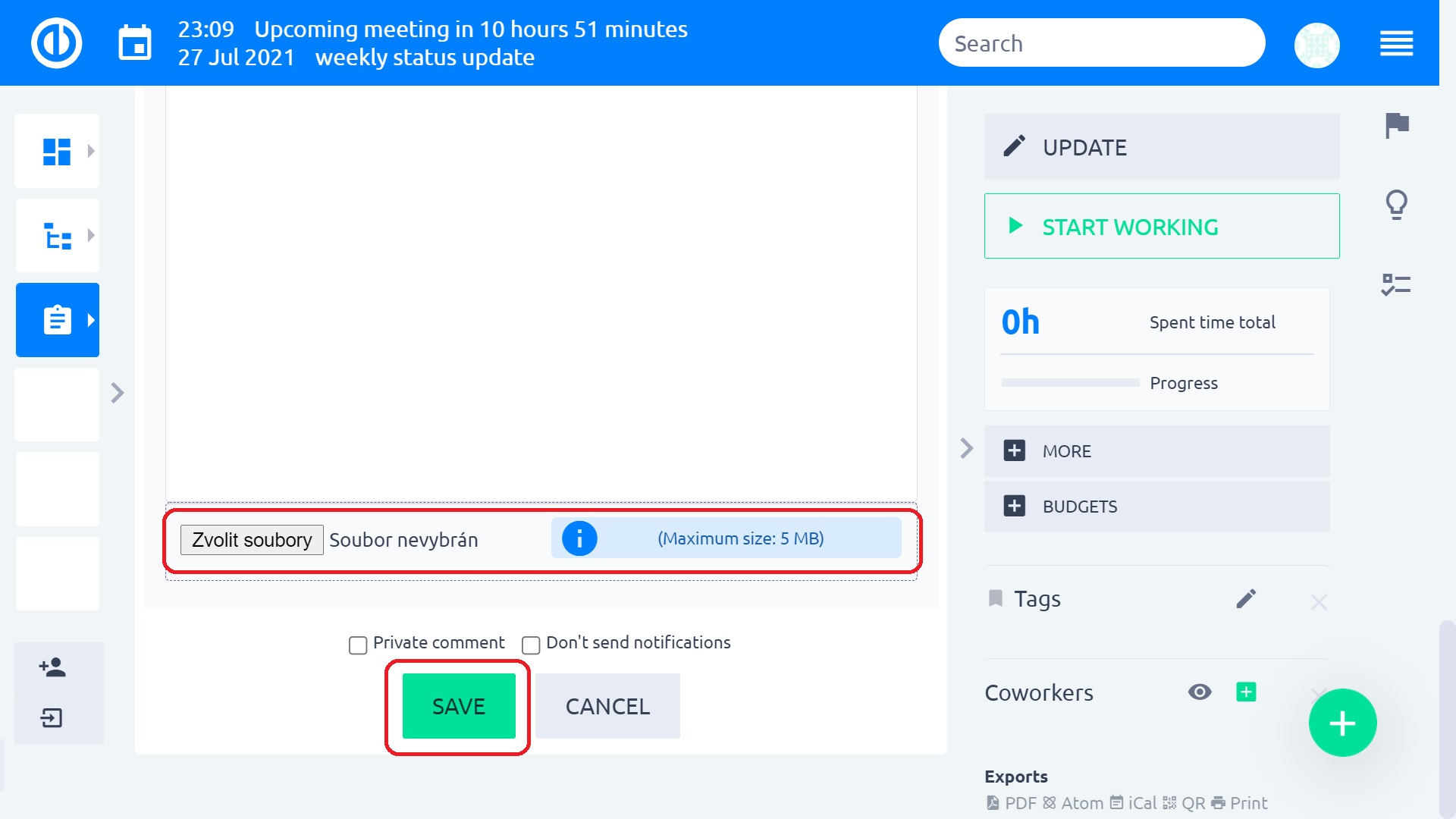Open the hamburger menu at top right
Image resolution: width=1456 pixels, height=819 pixels.
[x=1396, y=45]
